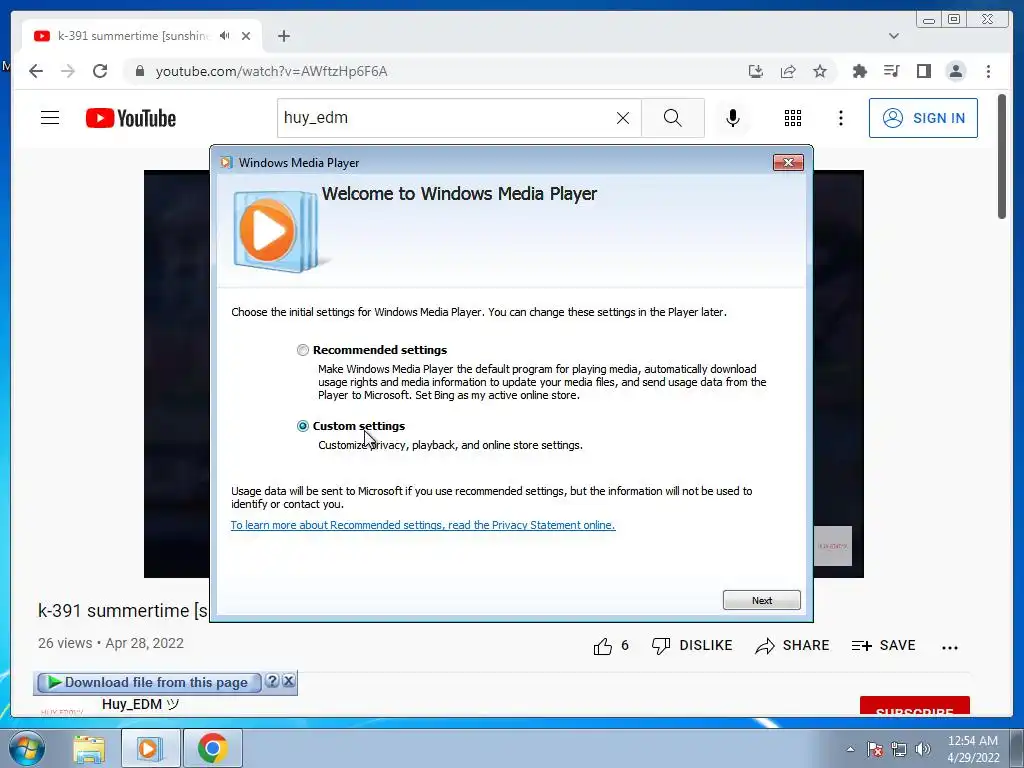Open the Chrome three-dot menu
Viewport: 1024px width, 768px height.
988,71
